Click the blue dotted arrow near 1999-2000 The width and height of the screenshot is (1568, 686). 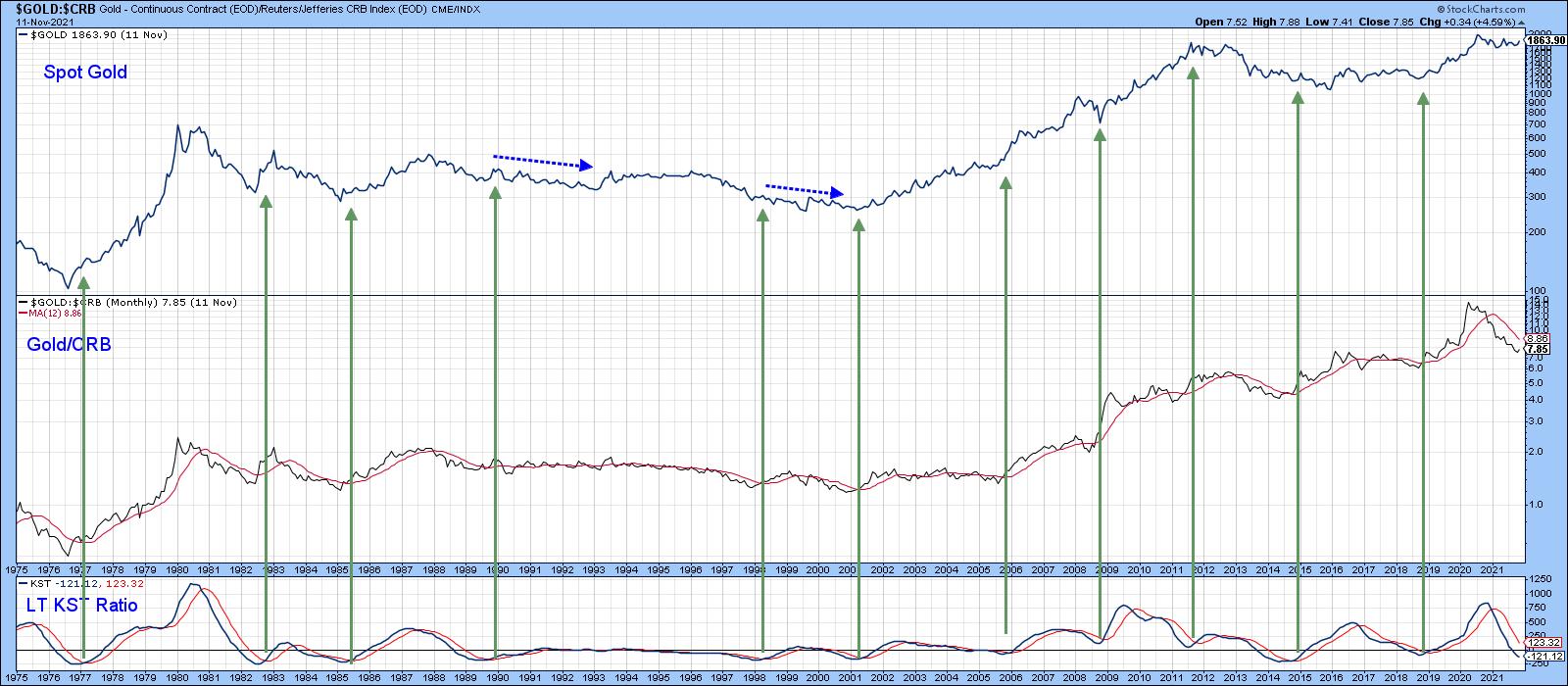pyautogui.click(x=804, y=189)
